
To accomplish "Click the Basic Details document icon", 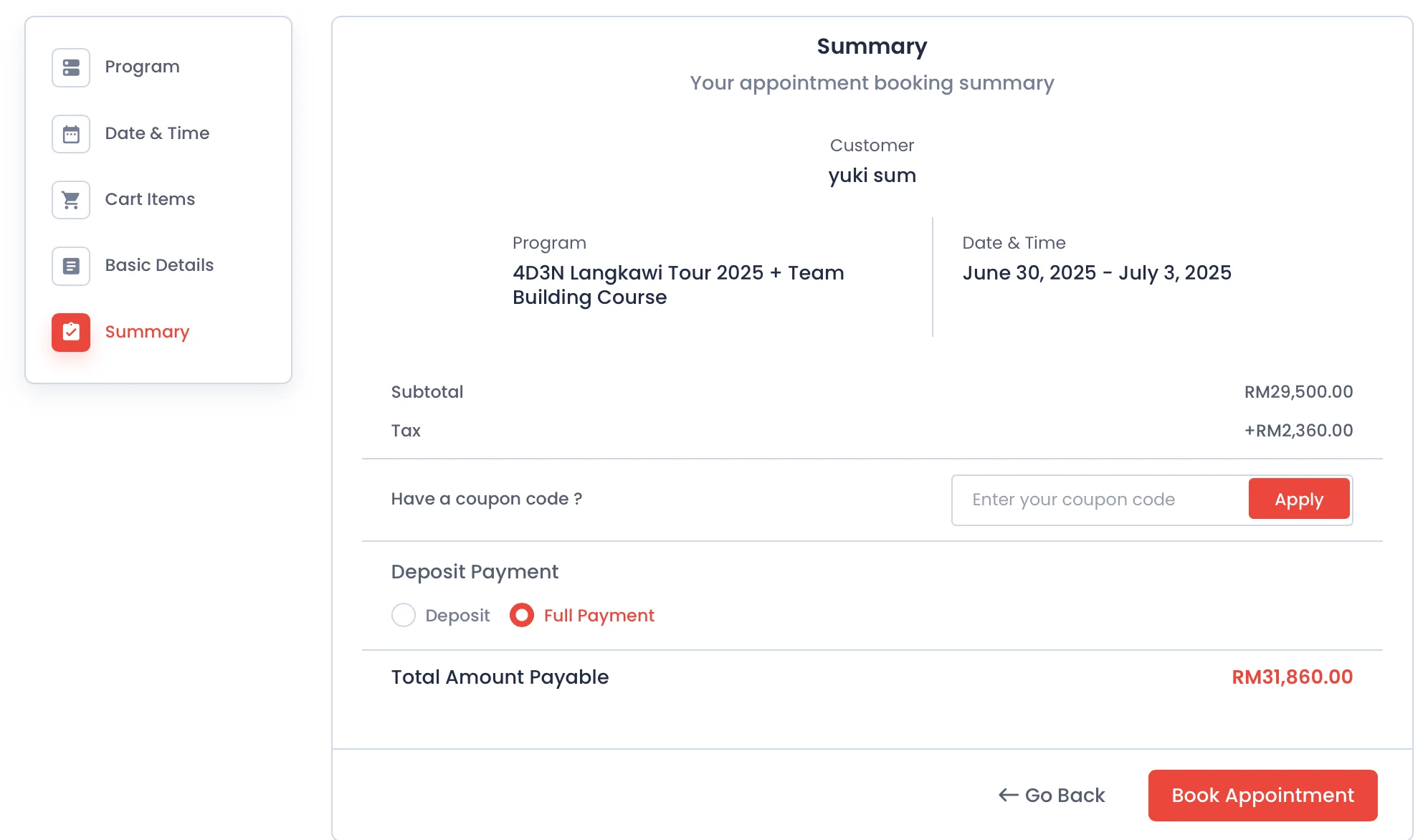I will tap(71, 266).
